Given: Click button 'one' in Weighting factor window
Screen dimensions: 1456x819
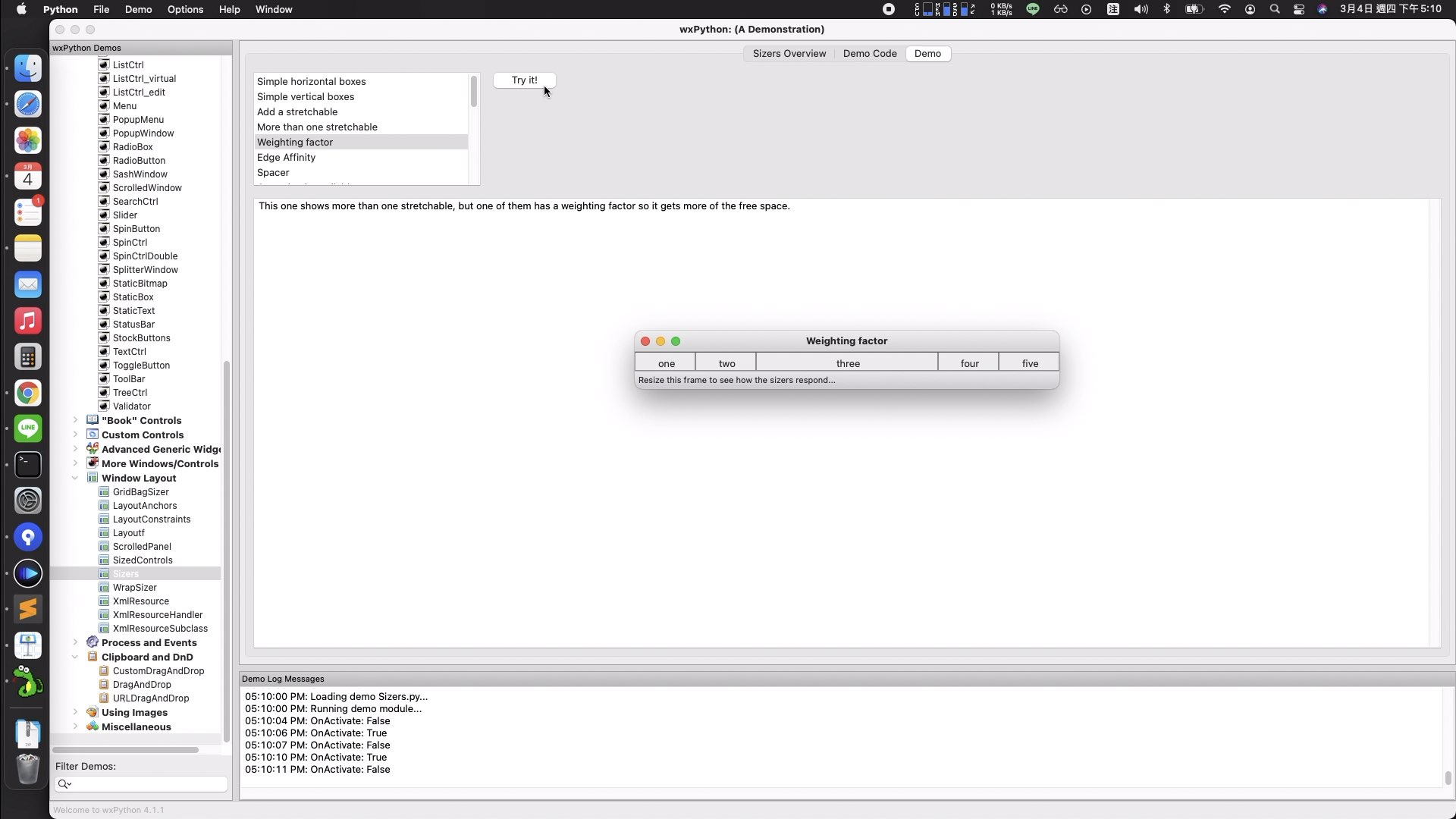Looking at the screenshot, I should coord(665,363).
